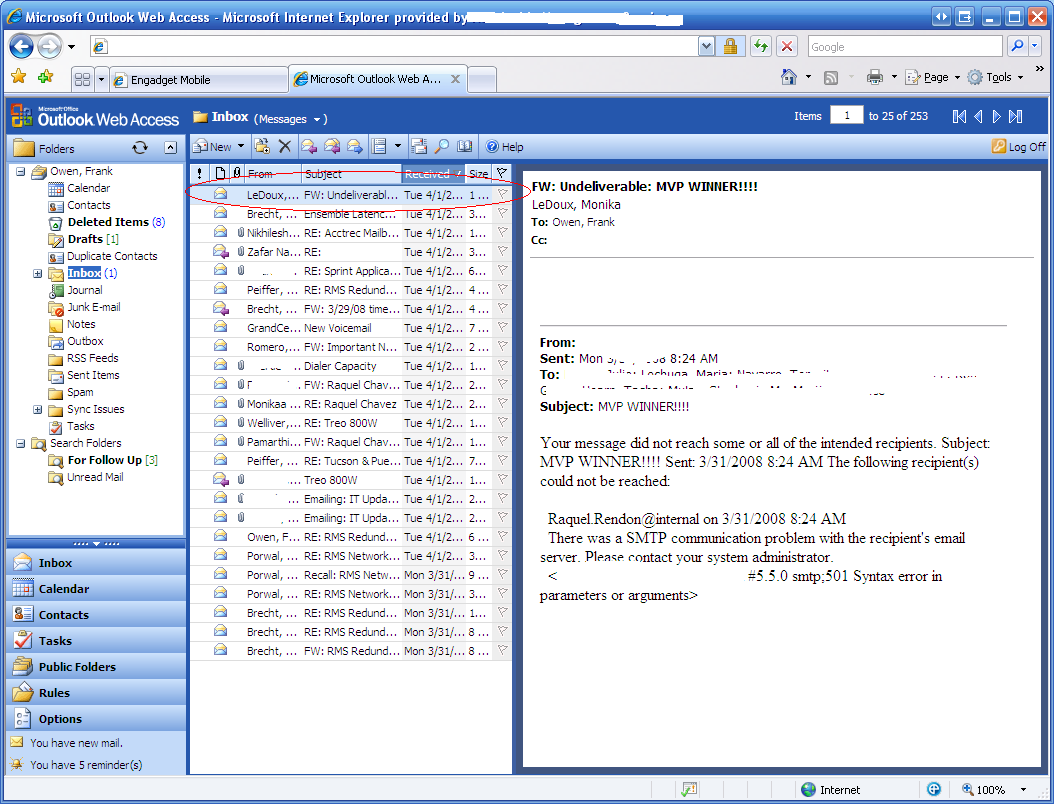Move selected message to a folder
1054x804 pixels.
(261, 146)
